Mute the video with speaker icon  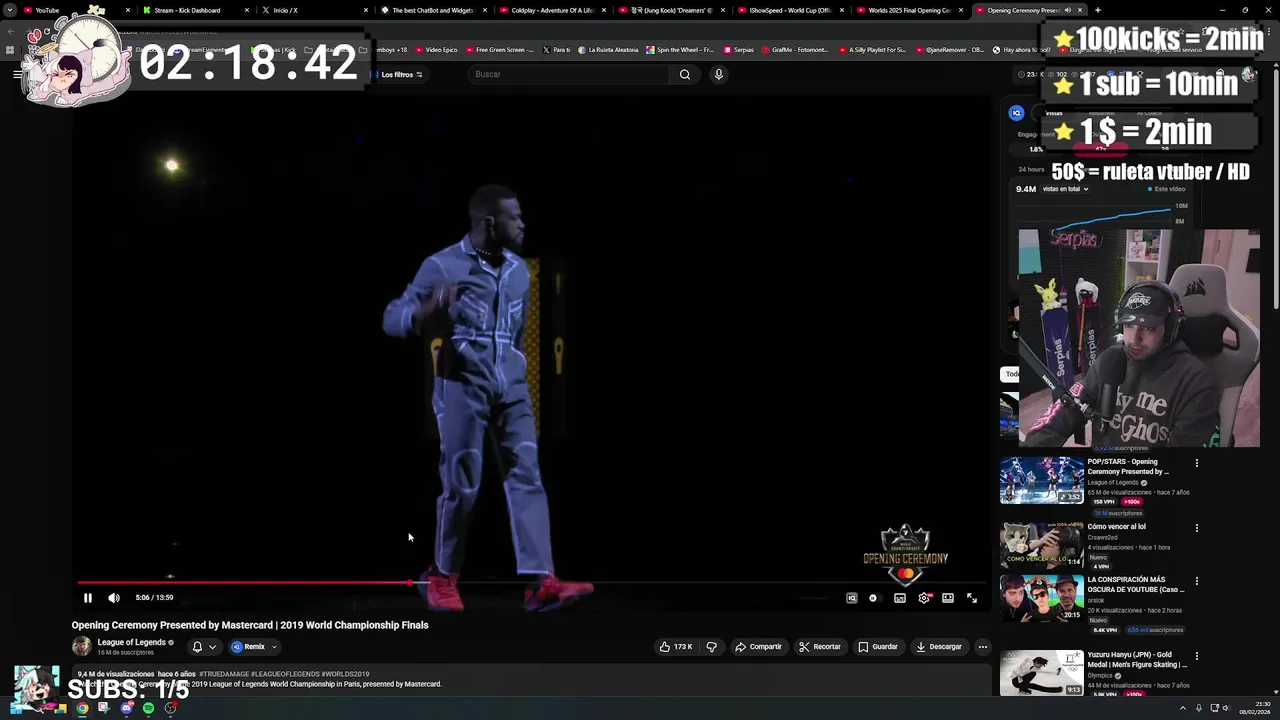(x=114, y=598)
